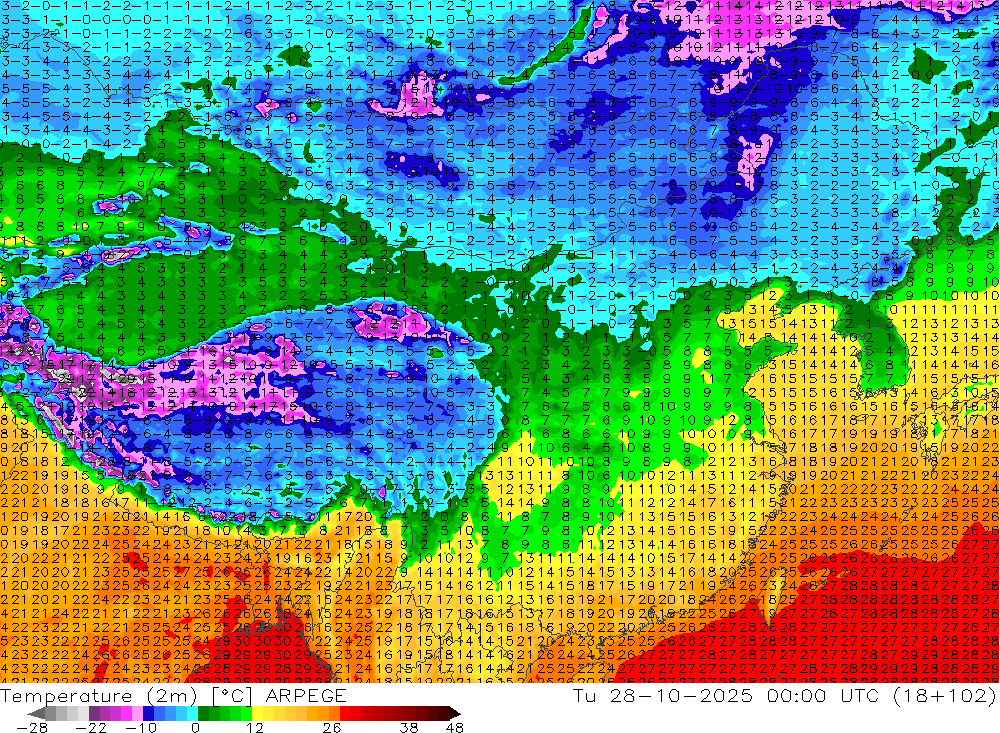
Task: Click the dark right arrow of the colorbar
Action: coord(454,713)
